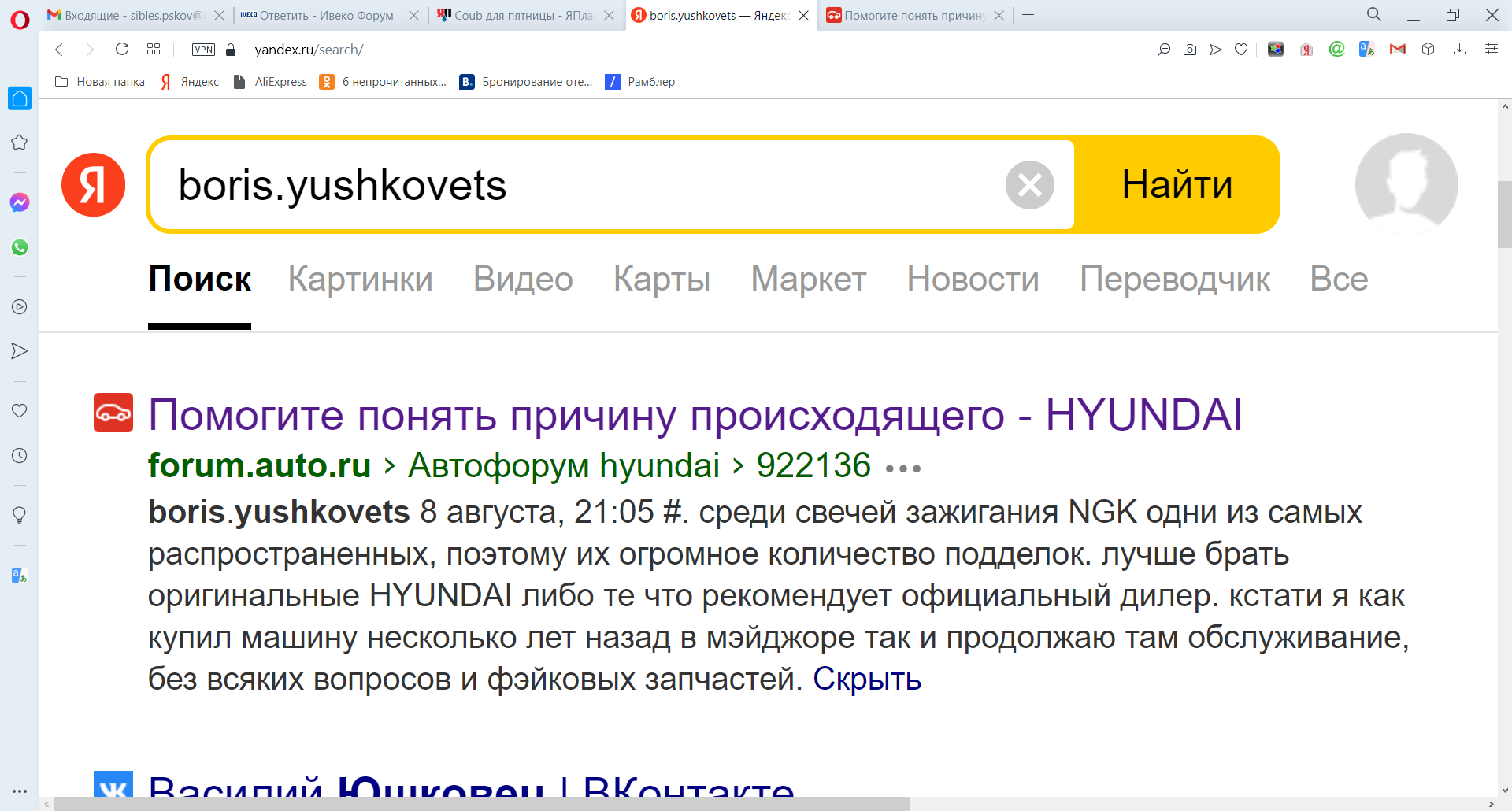
Task: Open WhatsApp in the sidebar
Action: [x=20, y=247]
